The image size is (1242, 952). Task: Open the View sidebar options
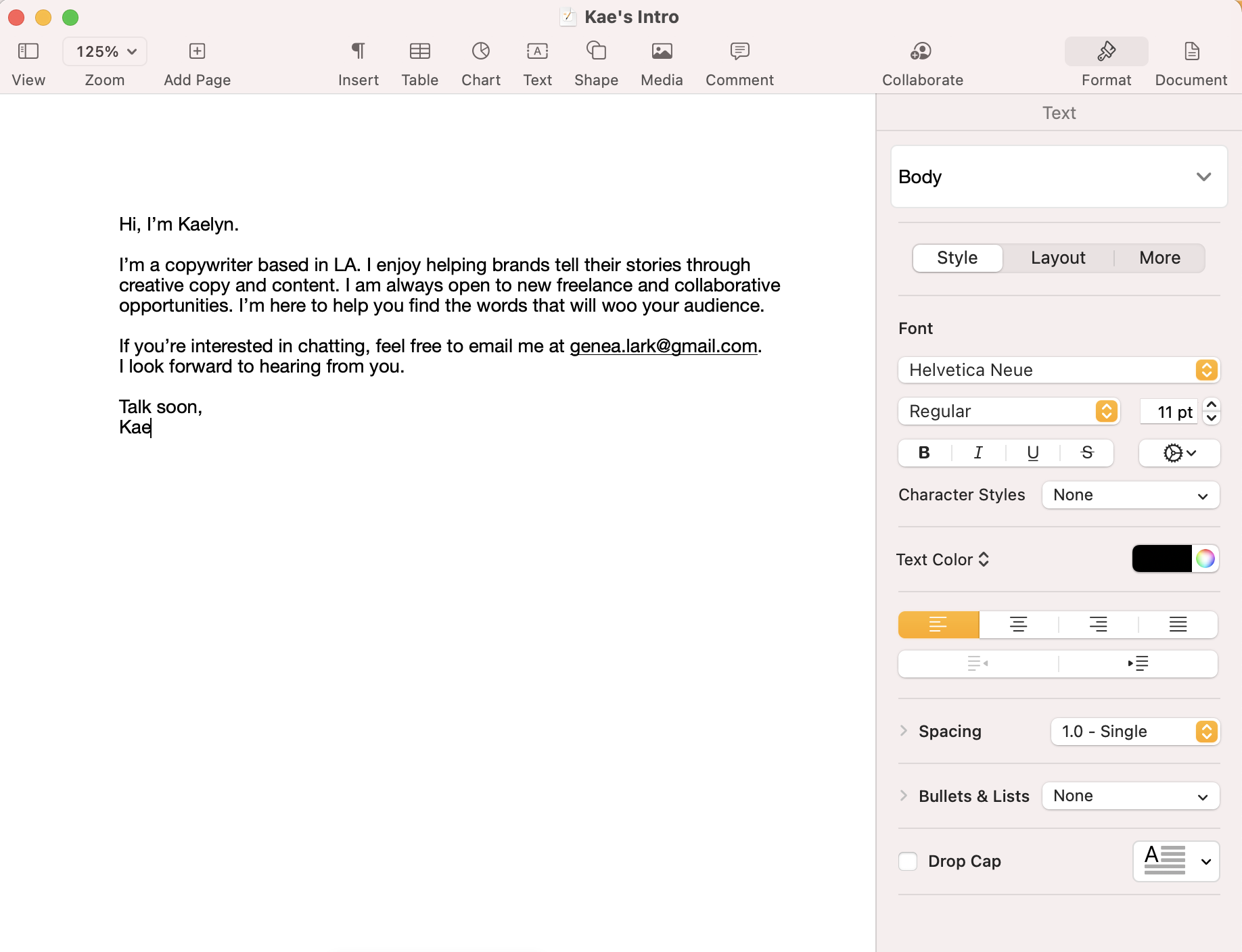[28, 51]
